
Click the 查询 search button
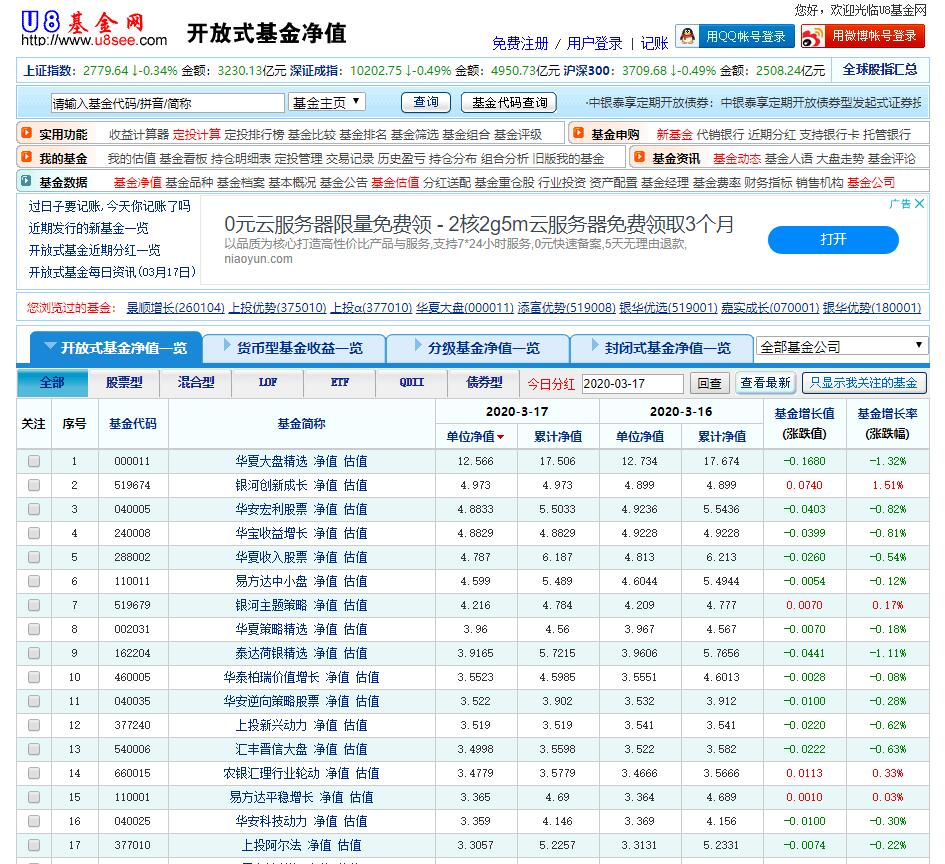(x=426, y=102)
